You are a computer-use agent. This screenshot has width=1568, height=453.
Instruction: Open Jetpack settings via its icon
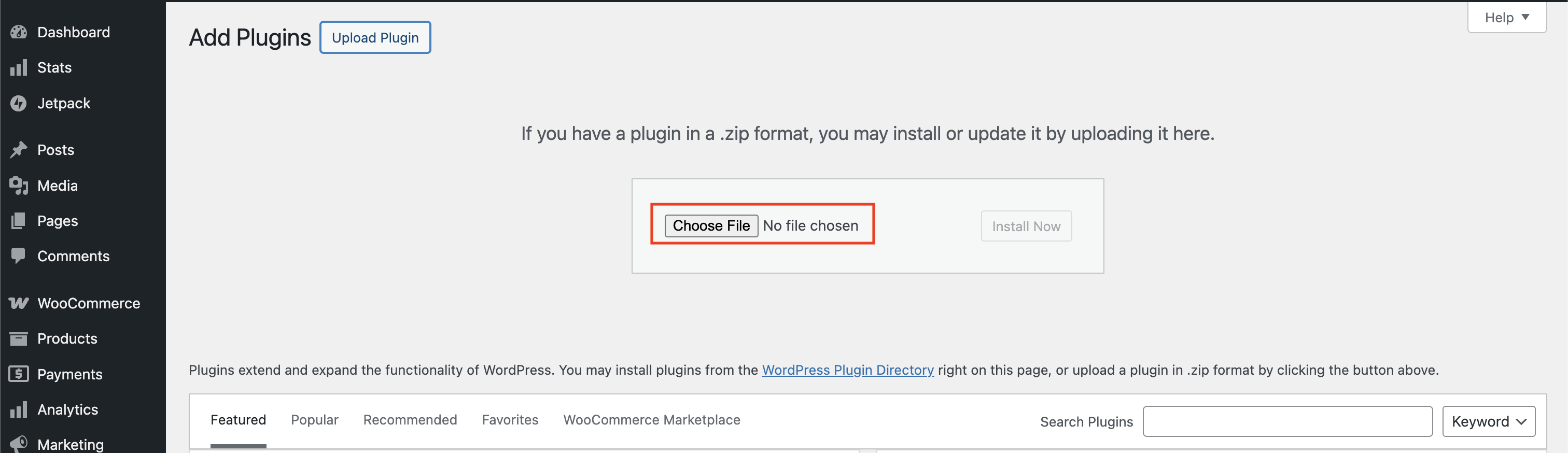point(19,103)
